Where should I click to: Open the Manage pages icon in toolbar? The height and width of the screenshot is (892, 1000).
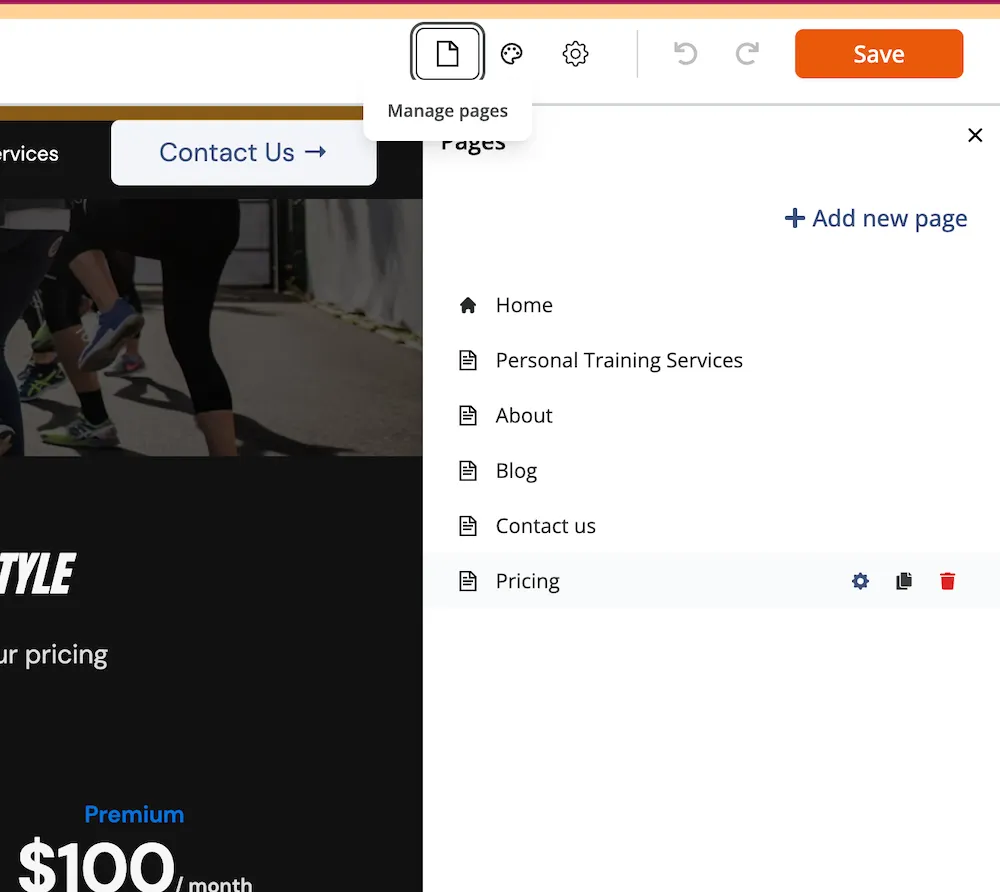coord(447,54)
